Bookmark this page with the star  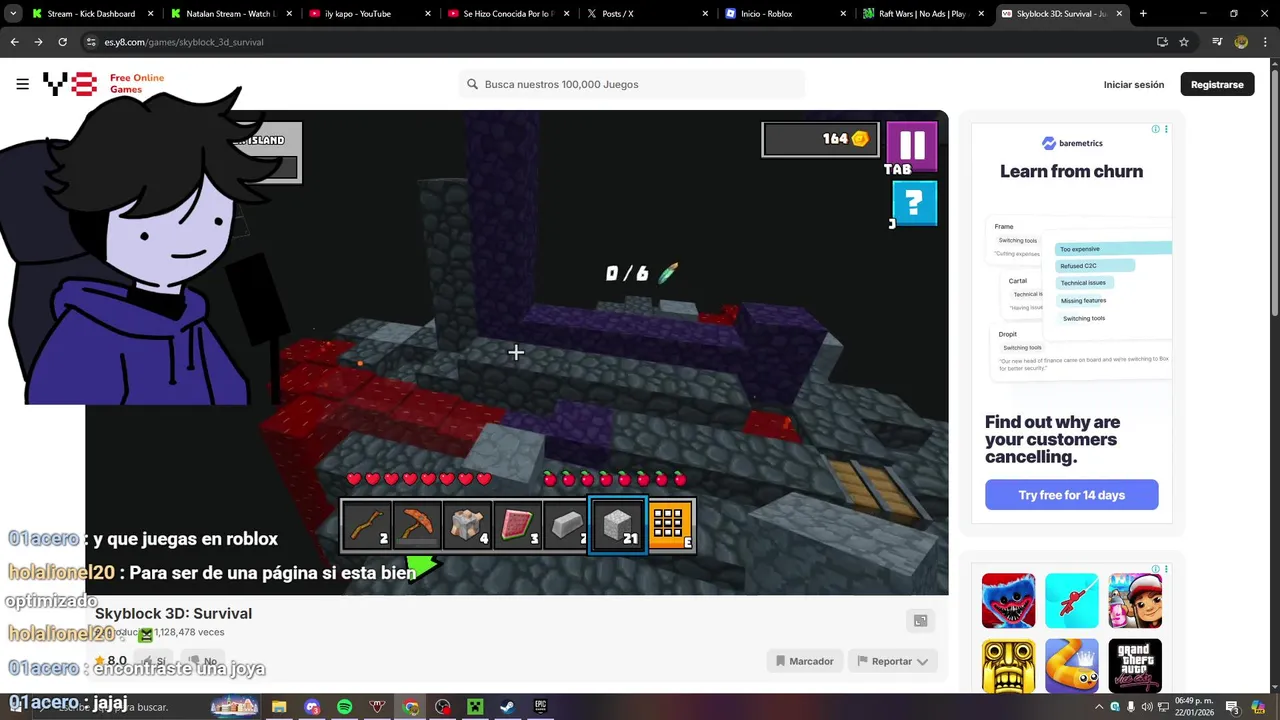coord(1184,42)
